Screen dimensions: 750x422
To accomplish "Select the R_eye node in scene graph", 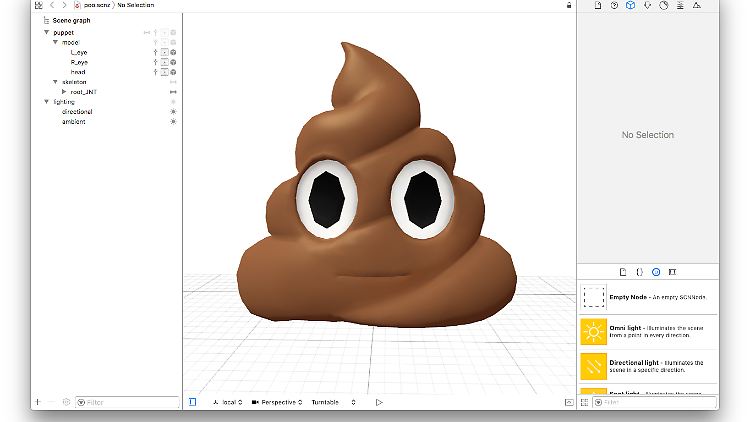I will click(79, 62).
